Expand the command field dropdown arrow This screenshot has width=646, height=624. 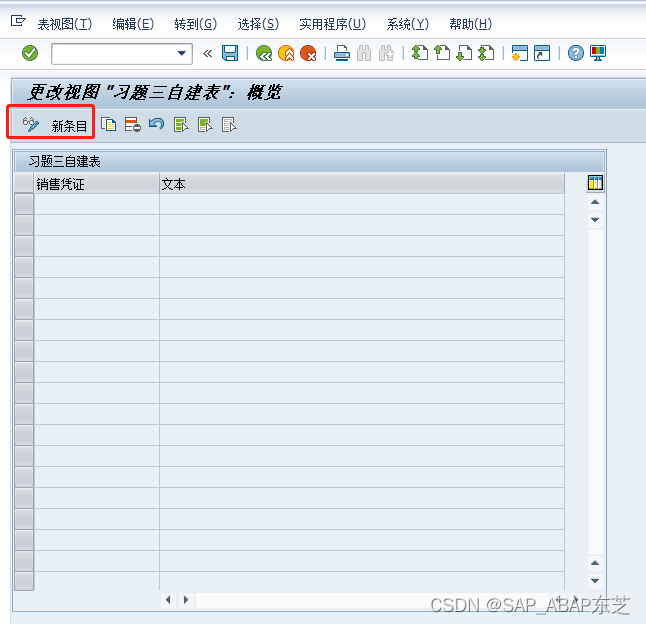tap(181, 53)
